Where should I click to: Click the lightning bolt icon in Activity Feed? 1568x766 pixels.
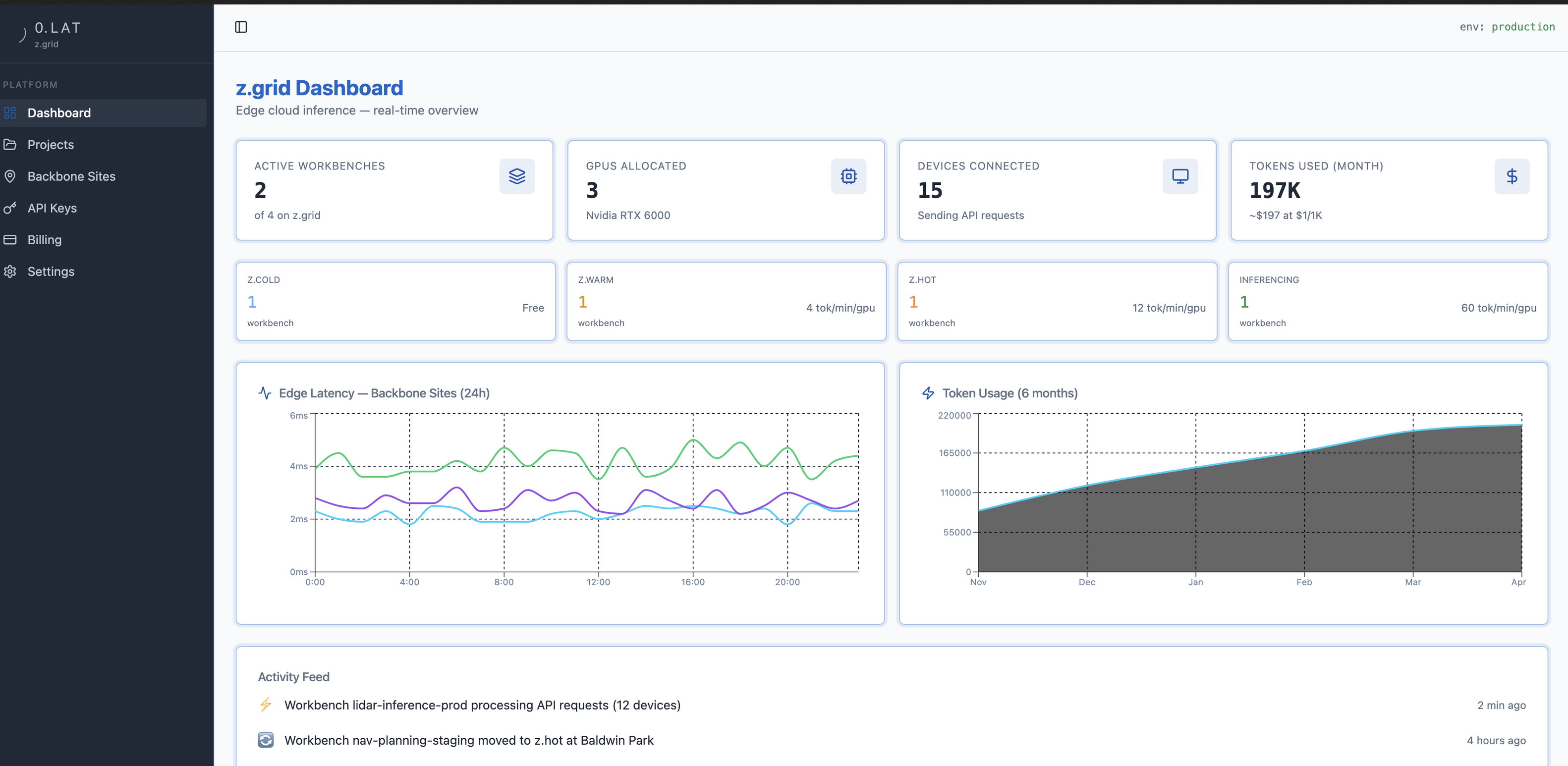pyautogui.click(x=266, y=705)
